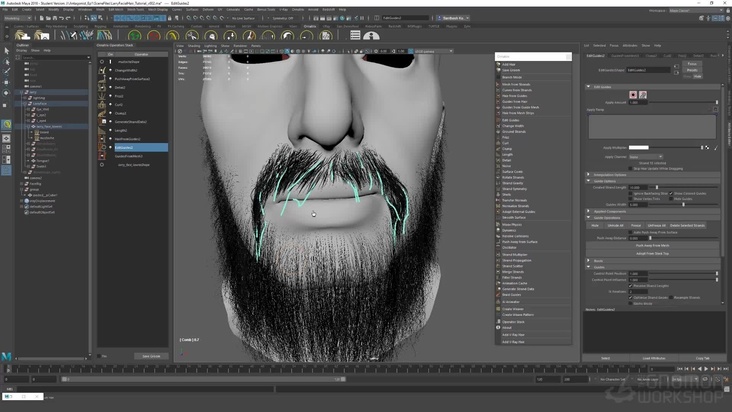Open the Modeling workspace dropdown
This screenshot has height=412, width=732.
(18, 17)
